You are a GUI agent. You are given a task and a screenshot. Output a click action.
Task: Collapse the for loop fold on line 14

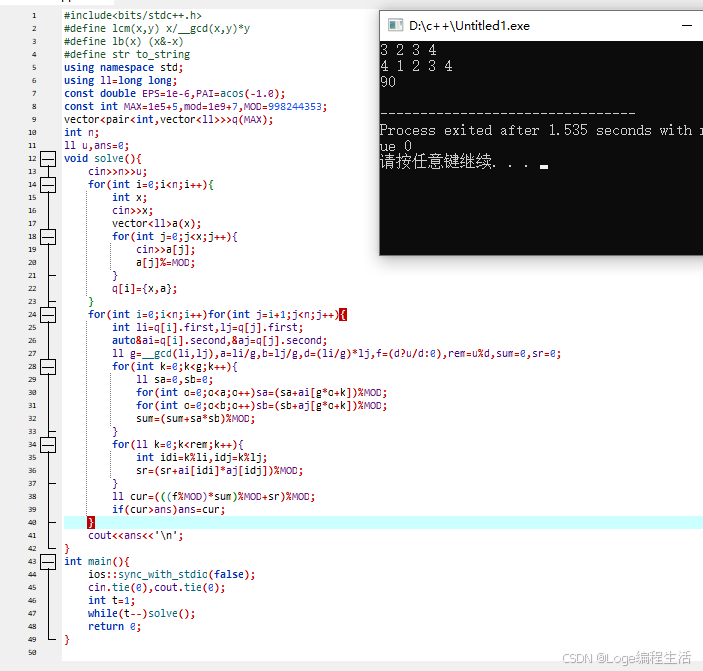(48, 185)
